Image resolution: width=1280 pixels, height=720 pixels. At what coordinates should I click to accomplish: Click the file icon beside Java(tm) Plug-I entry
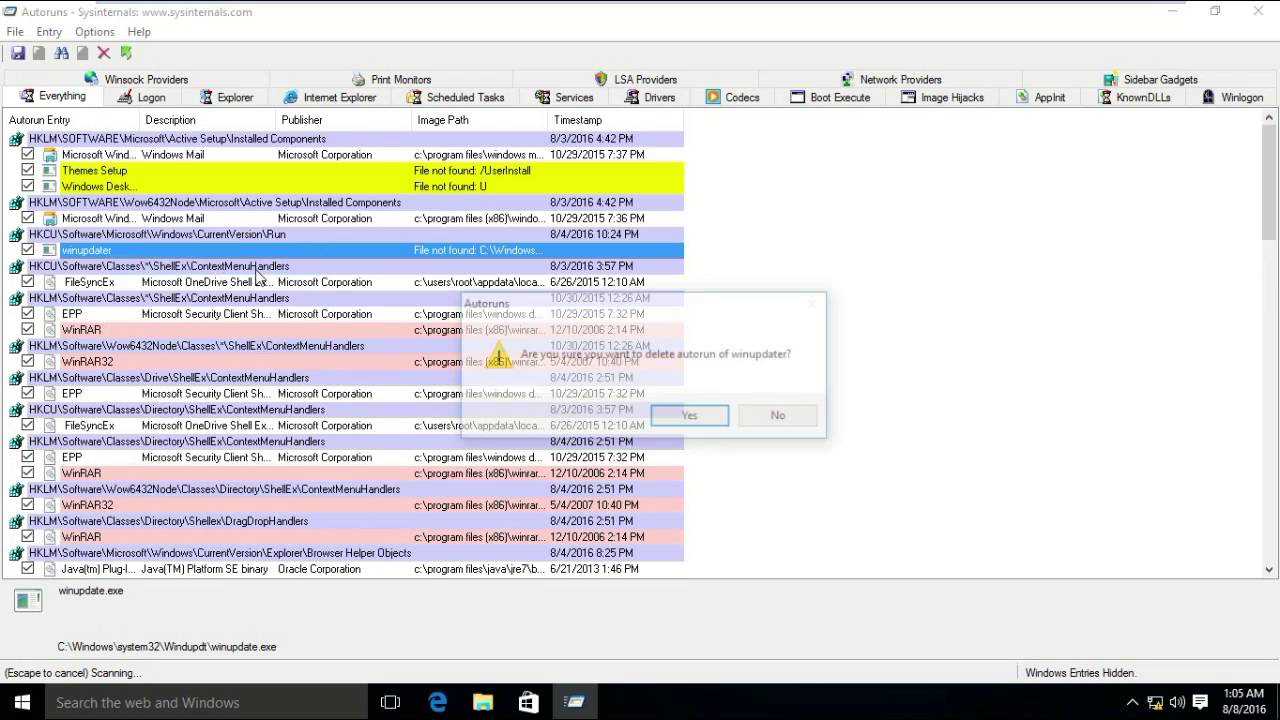pyautogui.click(x=50, y=569)
